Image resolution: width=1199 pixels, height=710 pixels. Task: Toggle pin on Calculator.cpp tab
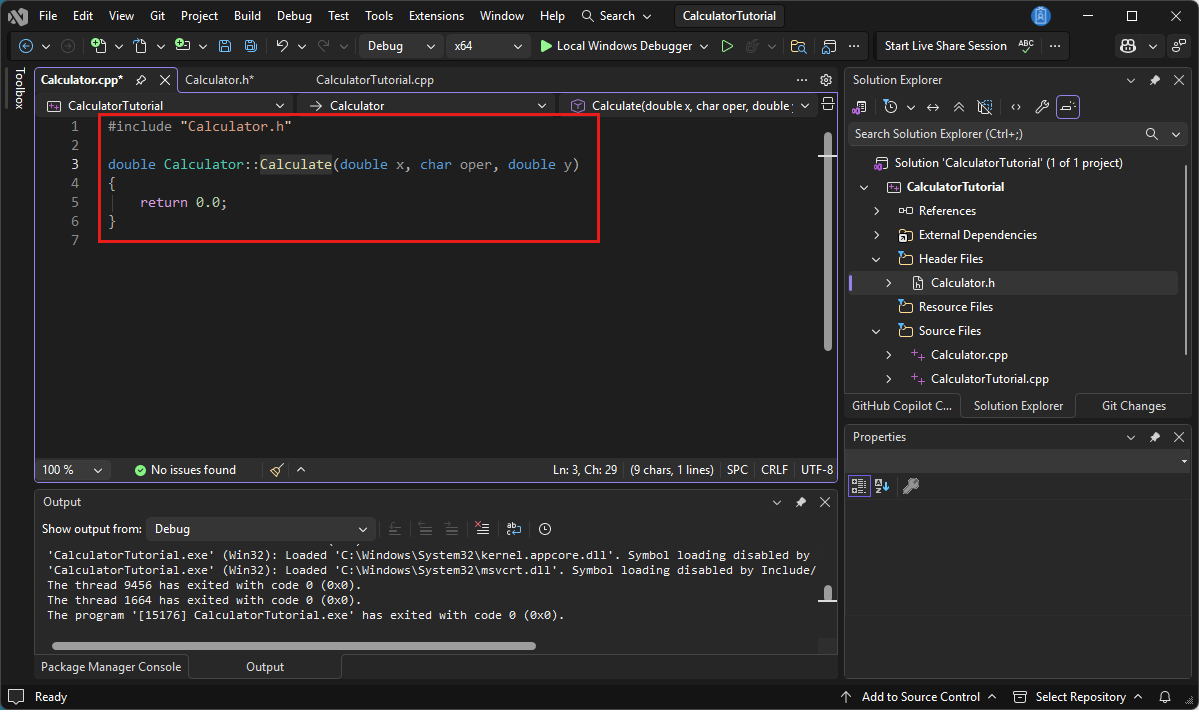pos(141,79)
